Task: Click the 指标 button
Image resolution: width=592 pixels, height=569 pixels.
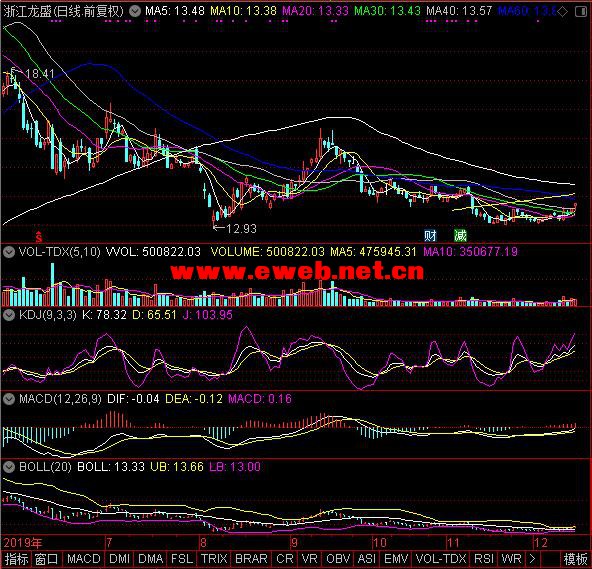Action: (16, 559)
